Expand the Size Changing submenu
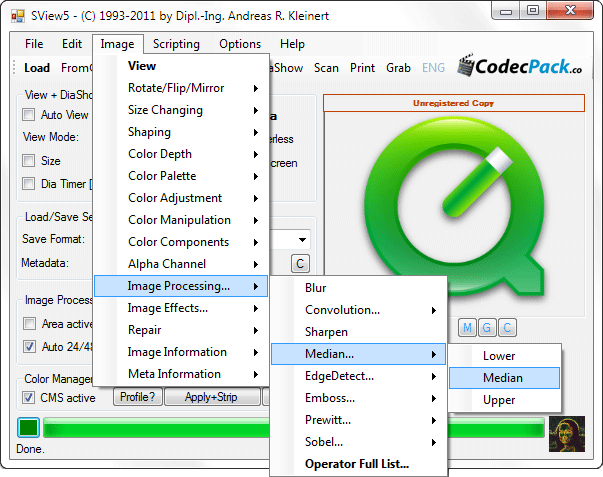 181,110
